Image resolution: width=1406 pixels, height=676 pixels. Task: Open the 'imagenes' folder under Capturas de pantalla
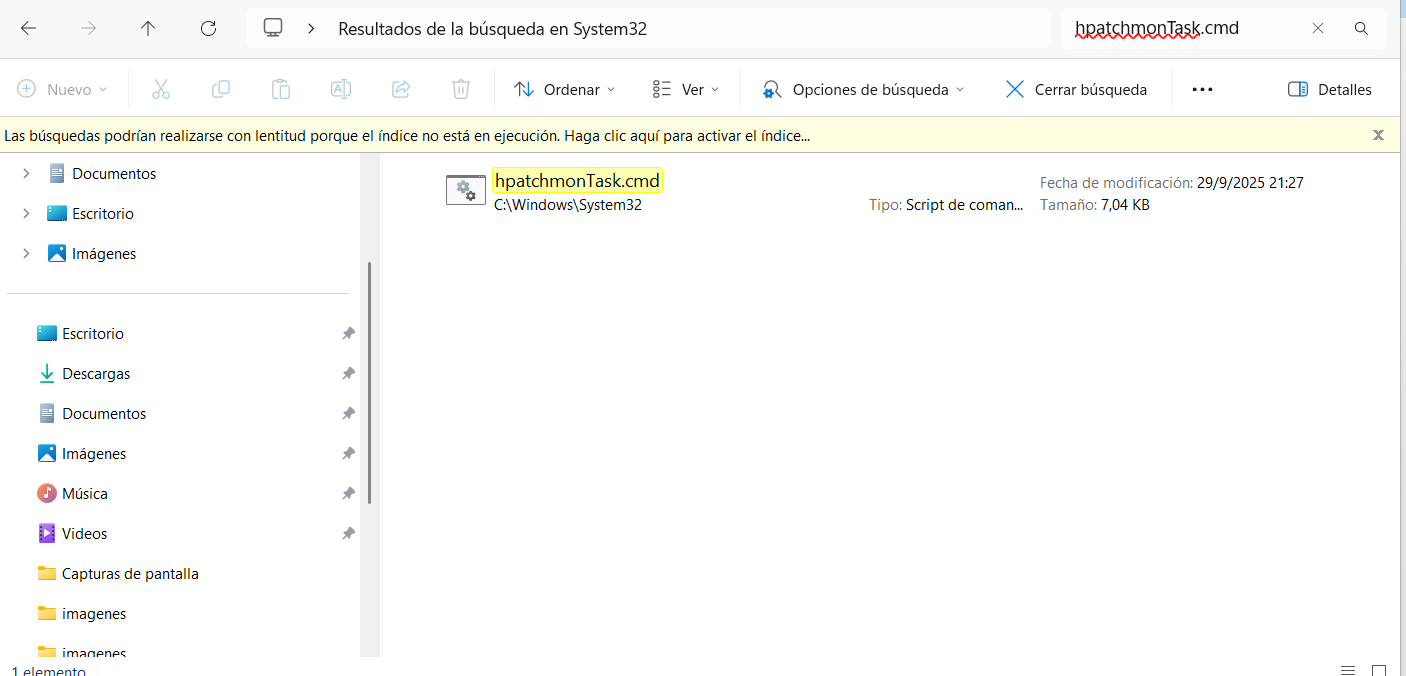click(82, 613)
